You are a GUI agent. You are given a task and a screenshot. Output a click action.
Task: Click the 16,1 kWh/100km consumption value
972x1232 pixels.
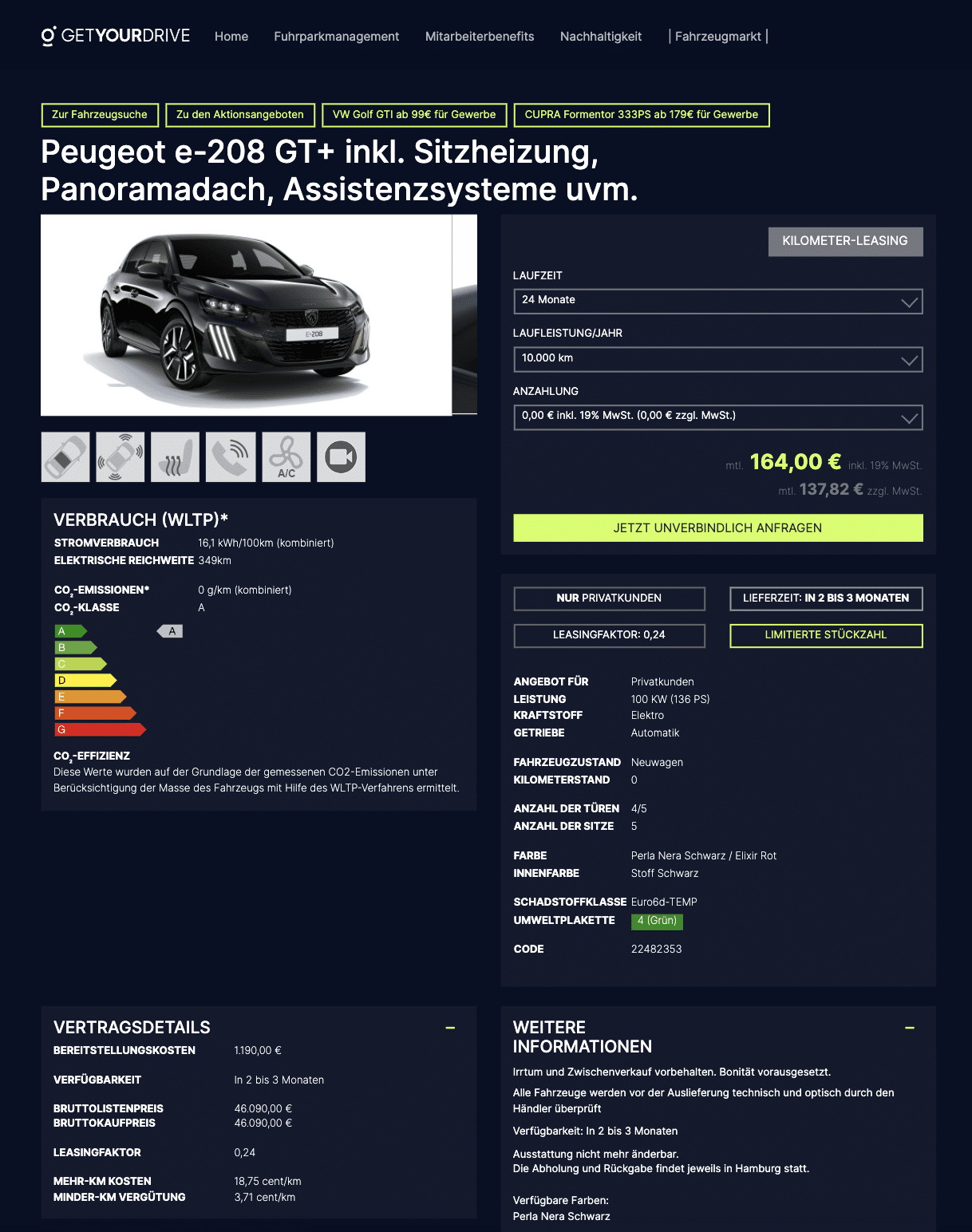pos(266,543)
